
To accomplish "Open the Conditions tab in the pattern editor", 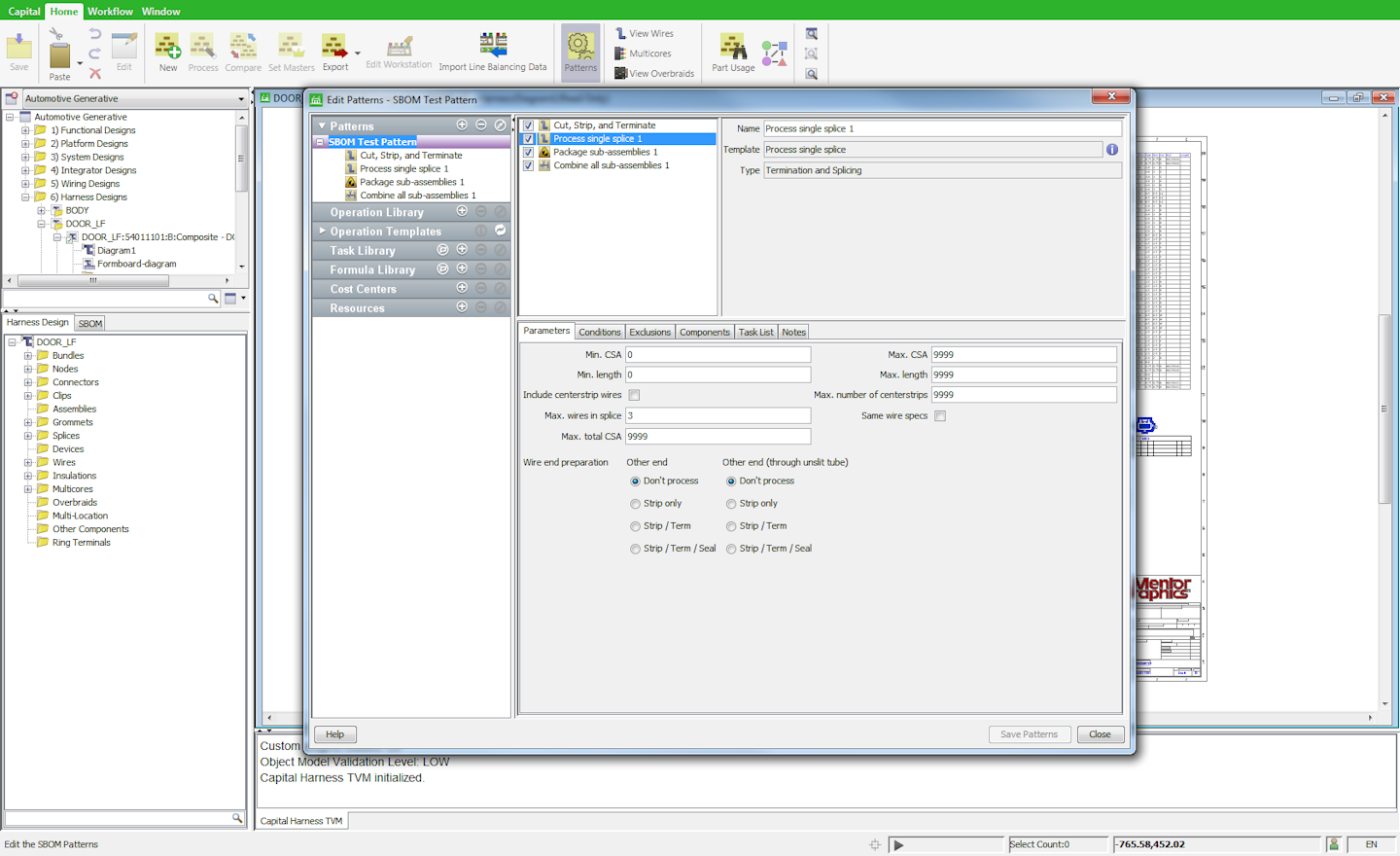I will (x=600, y=332).
